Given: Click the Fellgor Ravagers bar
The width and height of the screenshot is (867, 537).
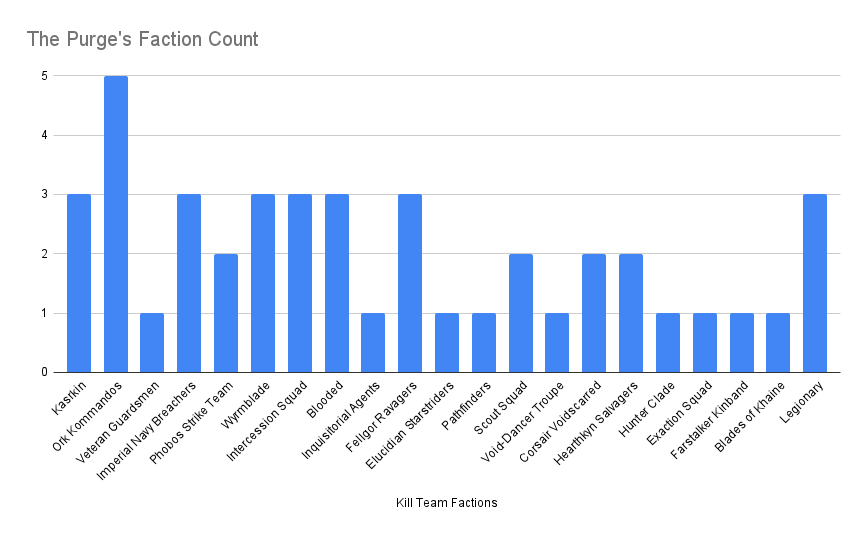Looking at the screenshot, I should click(x=410, y=283).
